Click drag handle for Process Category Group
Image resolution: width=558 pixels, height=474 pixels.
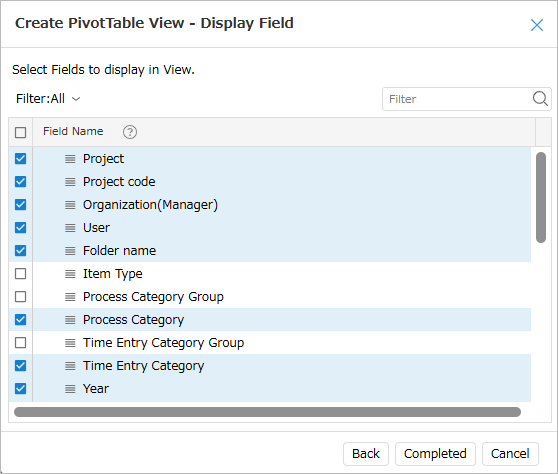tap(70, 297)
